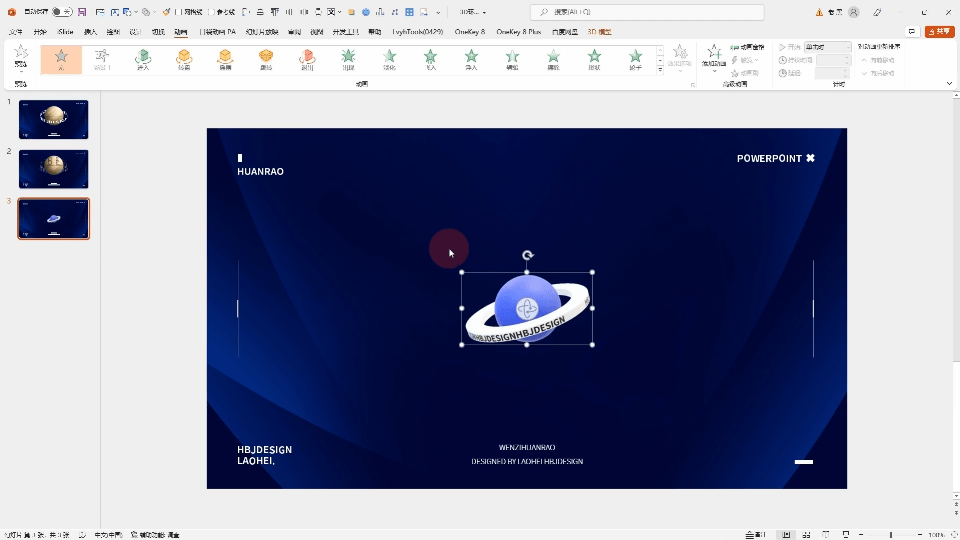Open the Insert ribbon tab
The image size is (960, 540).
click(x=90, y=32)
